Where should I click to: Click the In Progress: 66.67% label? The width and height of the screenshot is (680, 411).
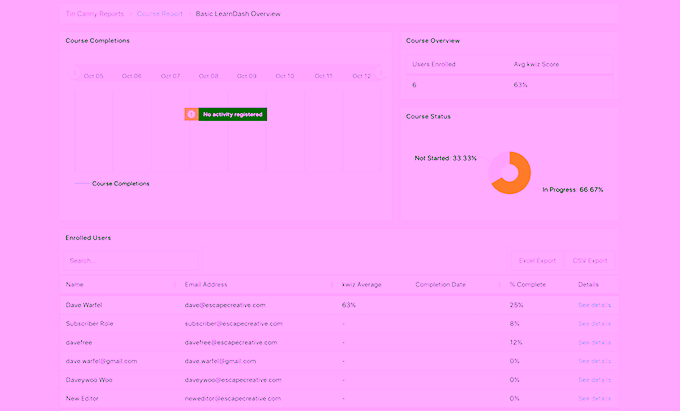[572, 190]
